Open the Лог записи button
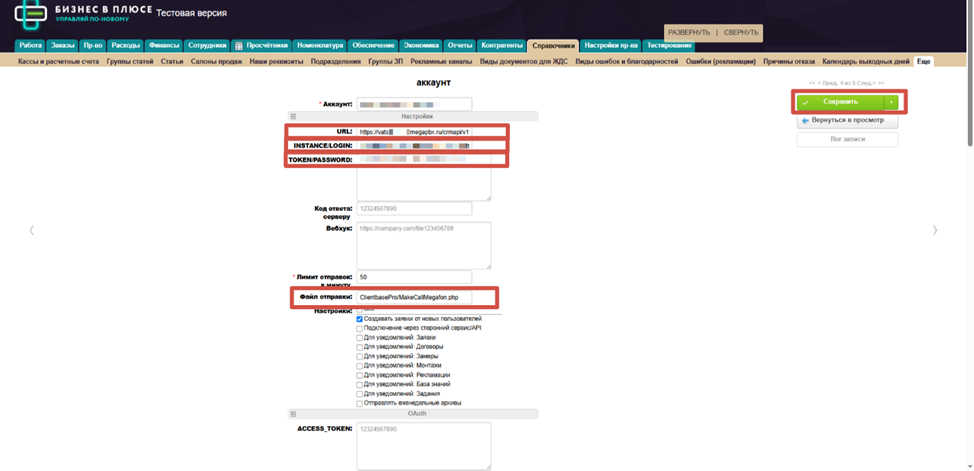The image size is (974, 471). tap(847, 139)
